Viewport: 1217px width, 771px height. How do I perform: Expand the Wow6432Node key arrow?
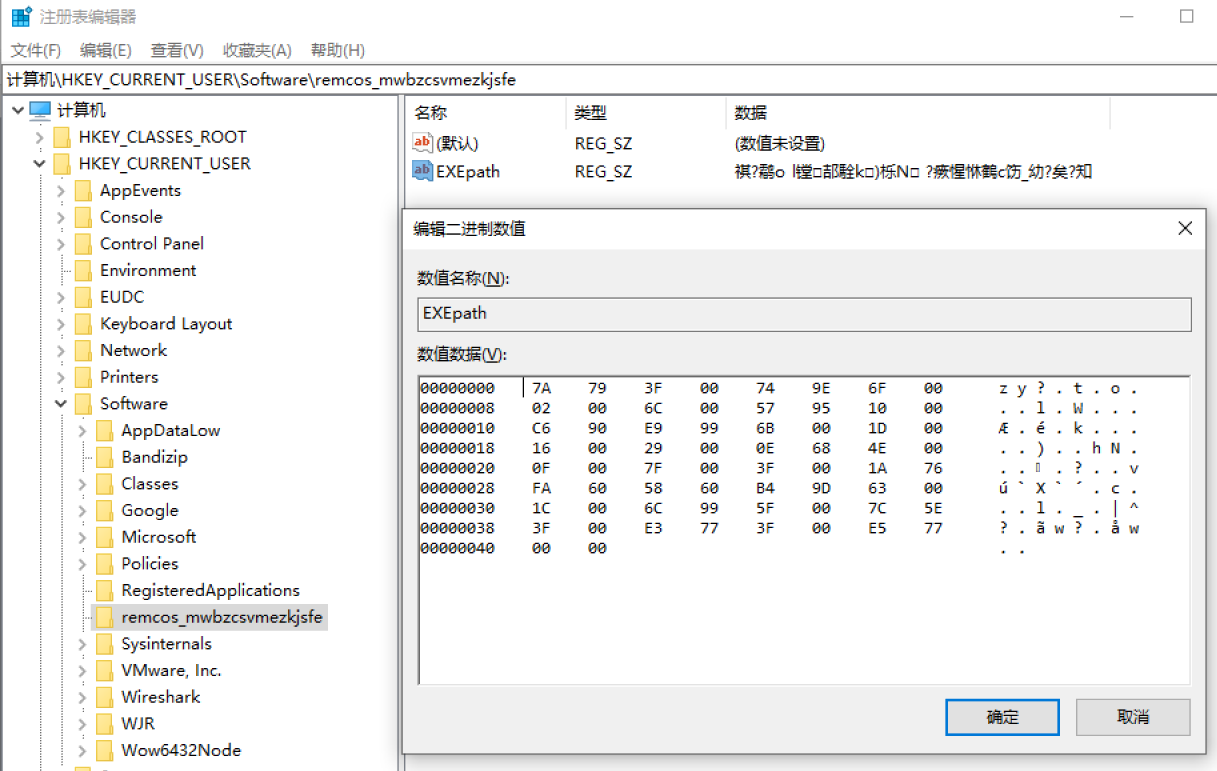coord(83,750)
